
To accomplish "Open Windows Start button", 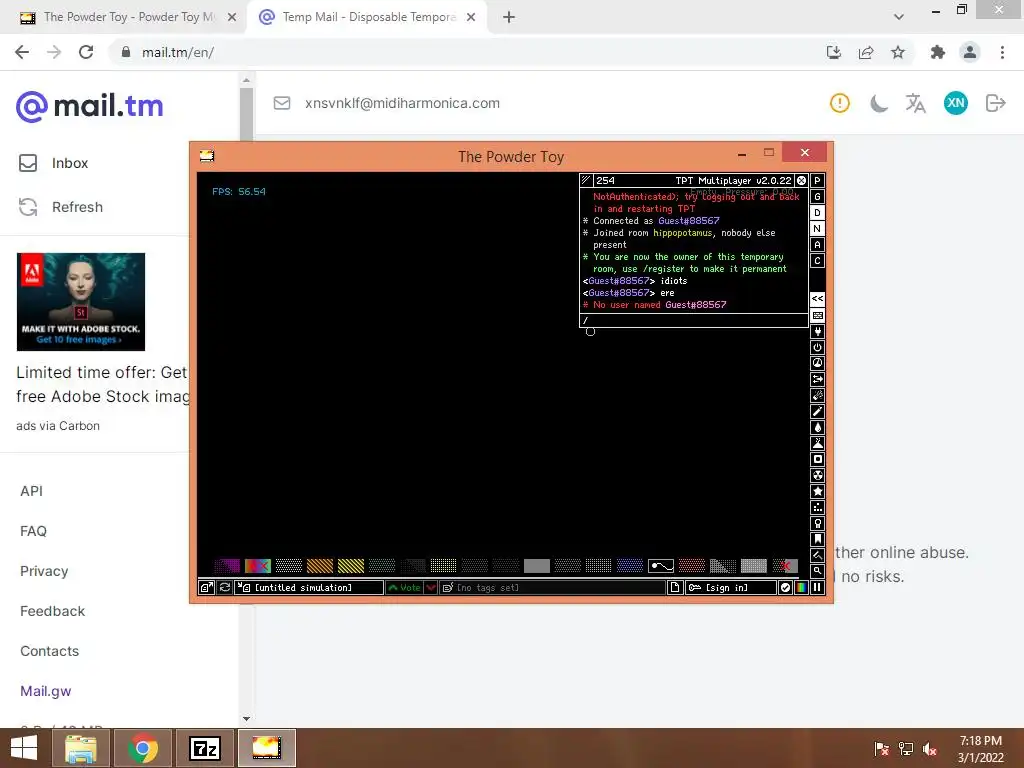I will click(x=24, y=748).
